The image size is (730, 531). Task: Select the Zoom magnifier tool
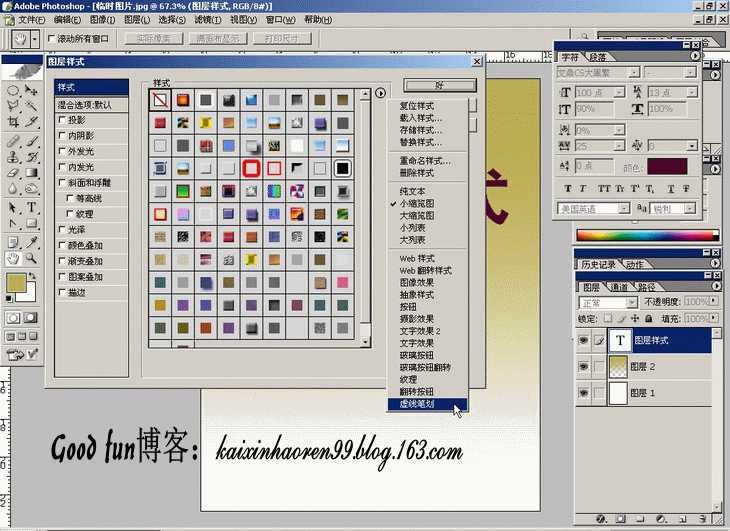[x=31, y=258]
